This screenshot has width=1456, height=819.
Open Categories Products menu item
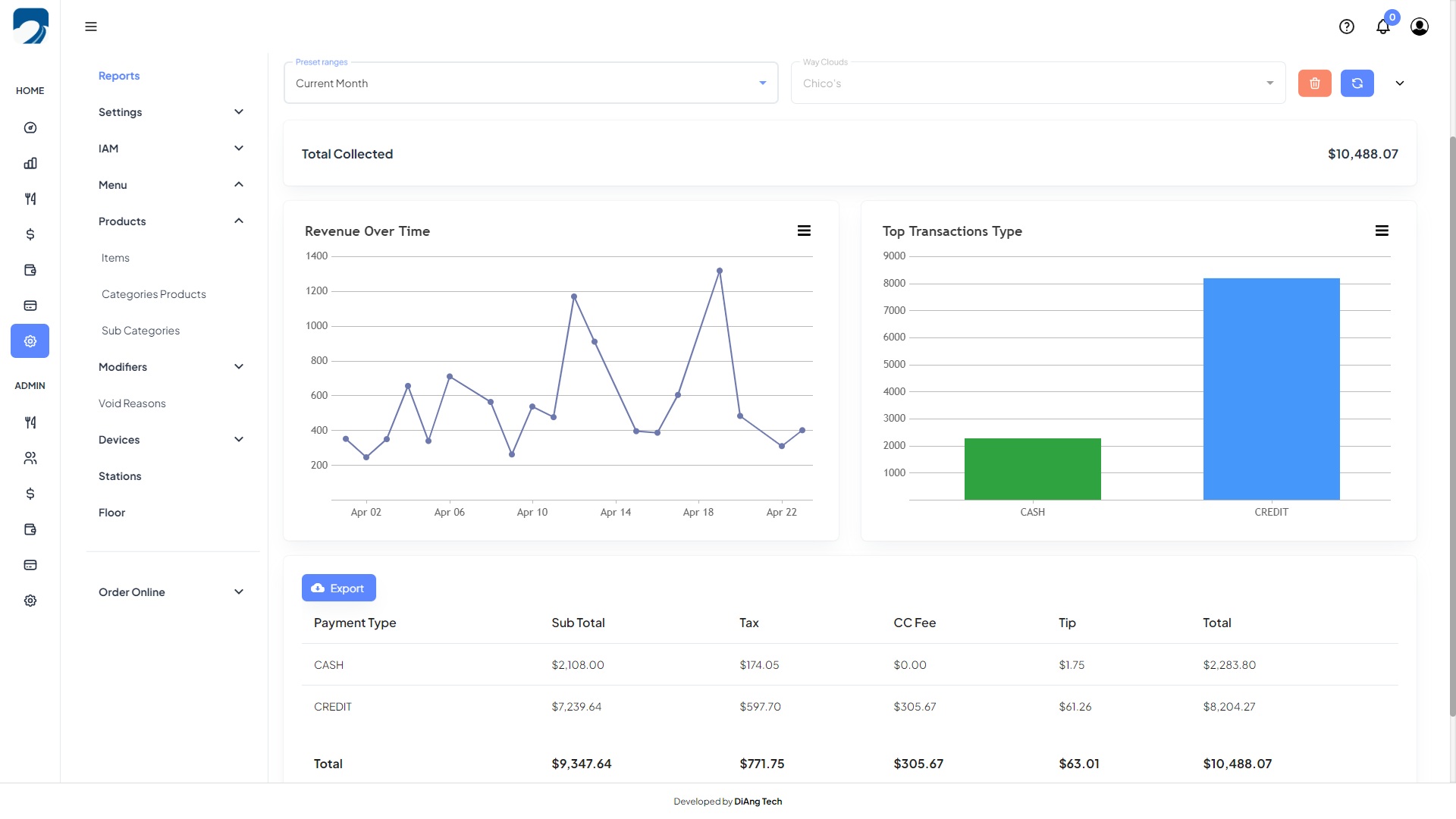(154, 294)
